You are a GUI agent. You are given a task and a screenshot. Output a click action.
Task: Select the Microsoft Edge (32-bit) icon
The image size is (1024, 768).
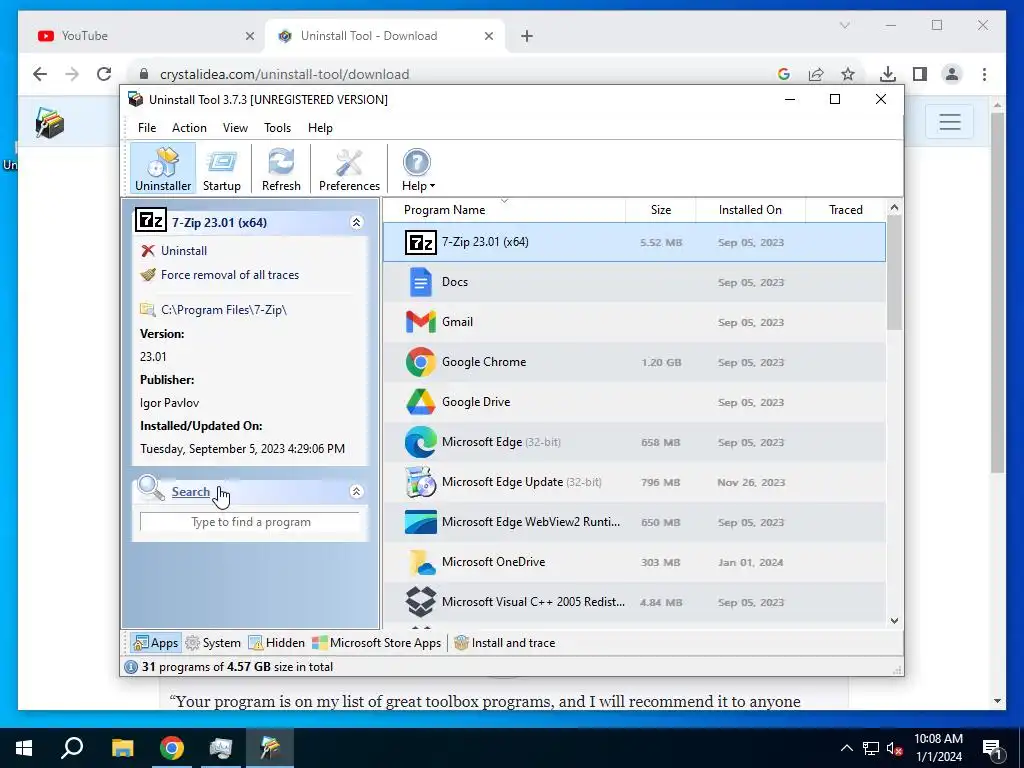pos(421,442)
